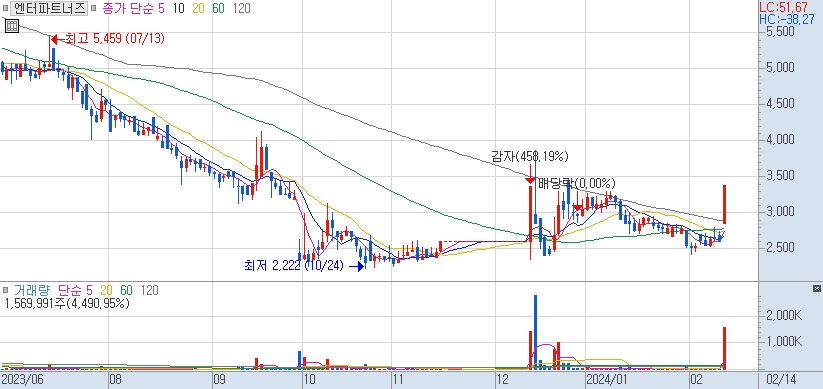Click the HC:-38.27 value
This screenshot has height=389, width=823.
(x=787, y=19)
